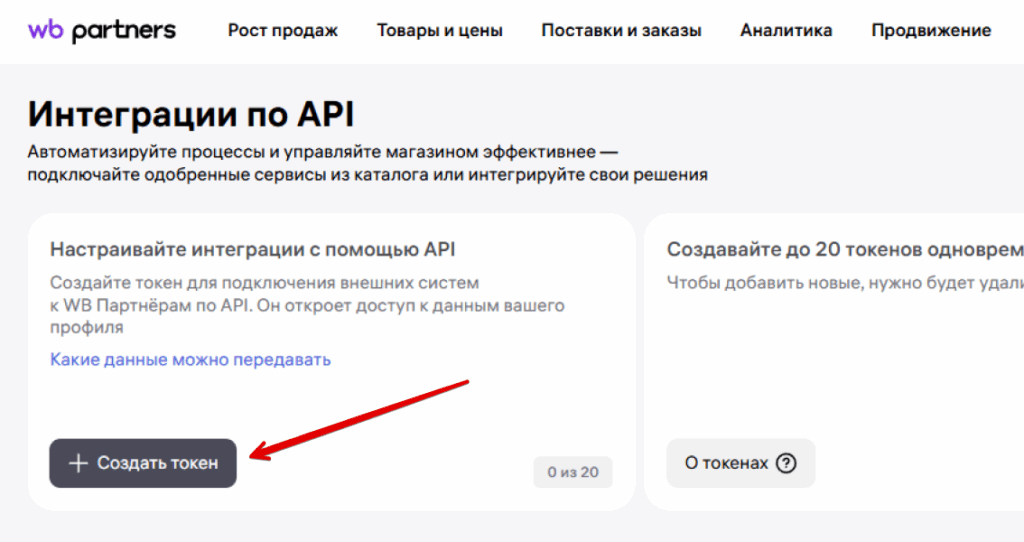The image size is (1024, 542).
Task: Open the Продвижение menu
Action: 931,30
